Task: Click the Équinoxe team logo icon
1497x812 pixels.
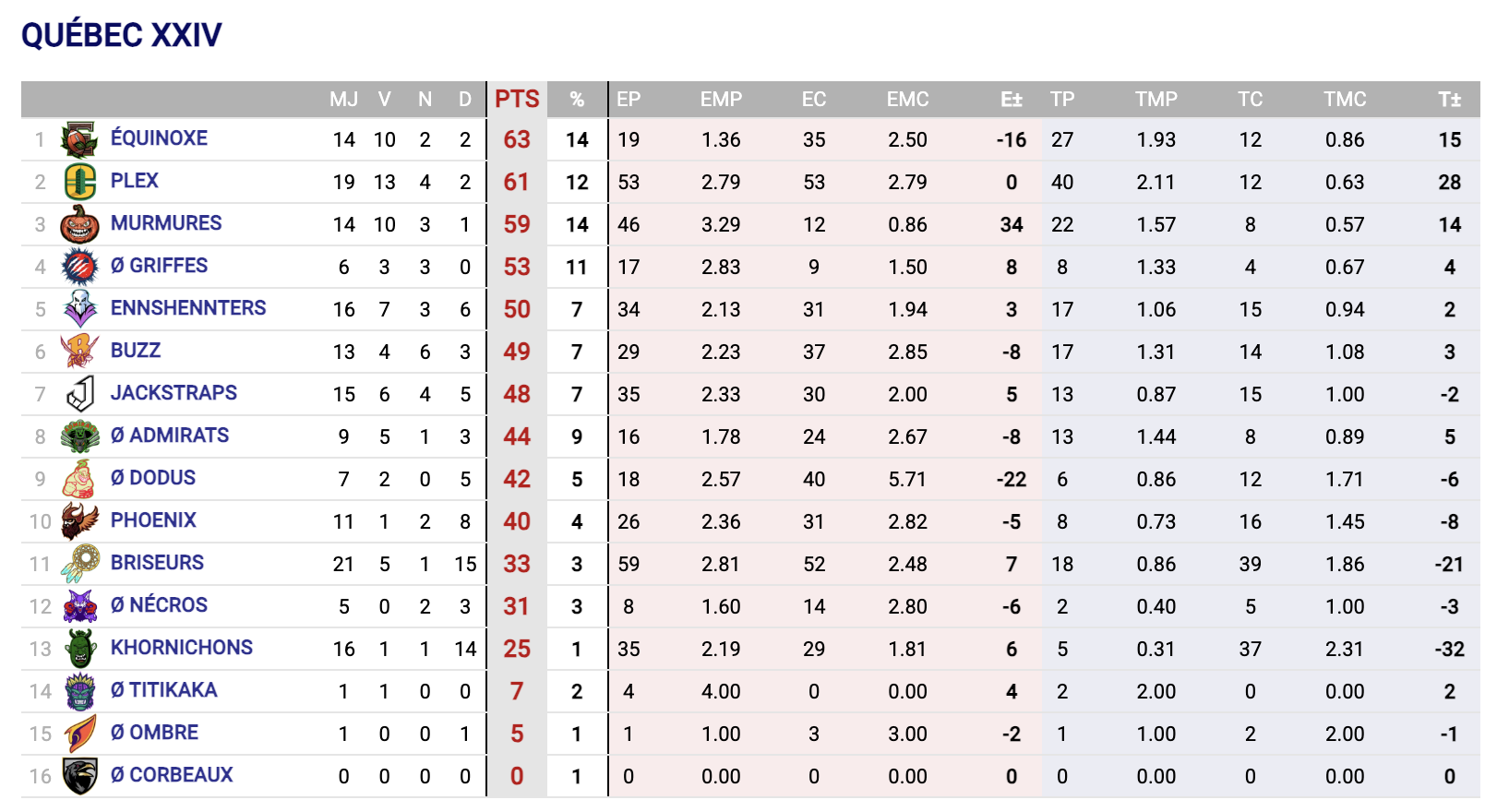Action: click(79, 140)
